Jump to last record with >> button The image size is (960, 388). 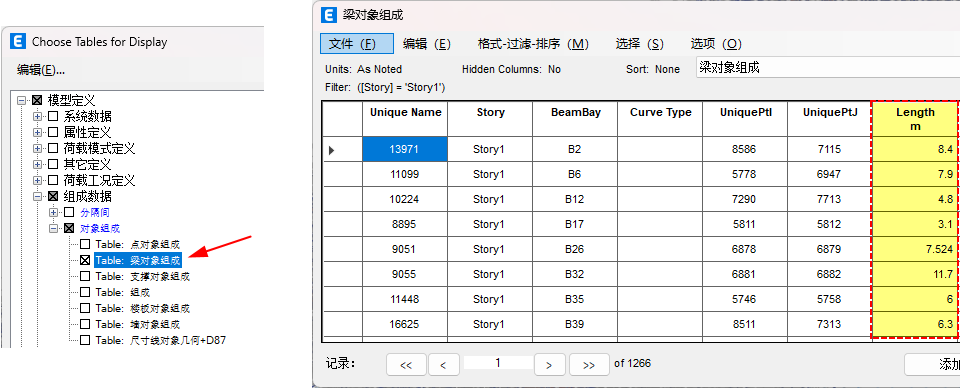pos(589,365)
